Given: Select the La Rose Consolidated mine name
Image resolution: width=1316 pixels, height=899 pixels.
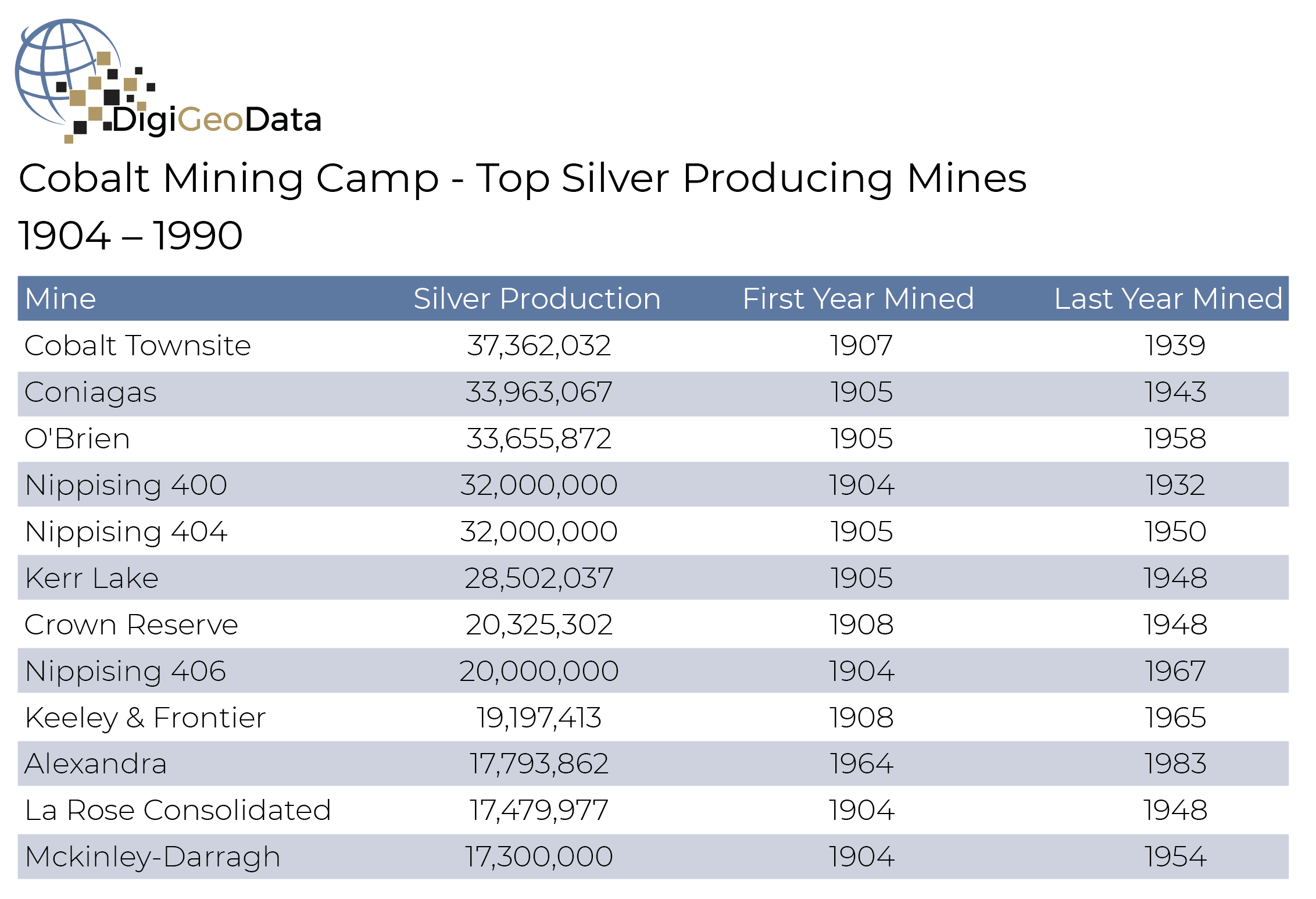Looking at the screenshot, I should pyautogui.click(x=178, y=810).
